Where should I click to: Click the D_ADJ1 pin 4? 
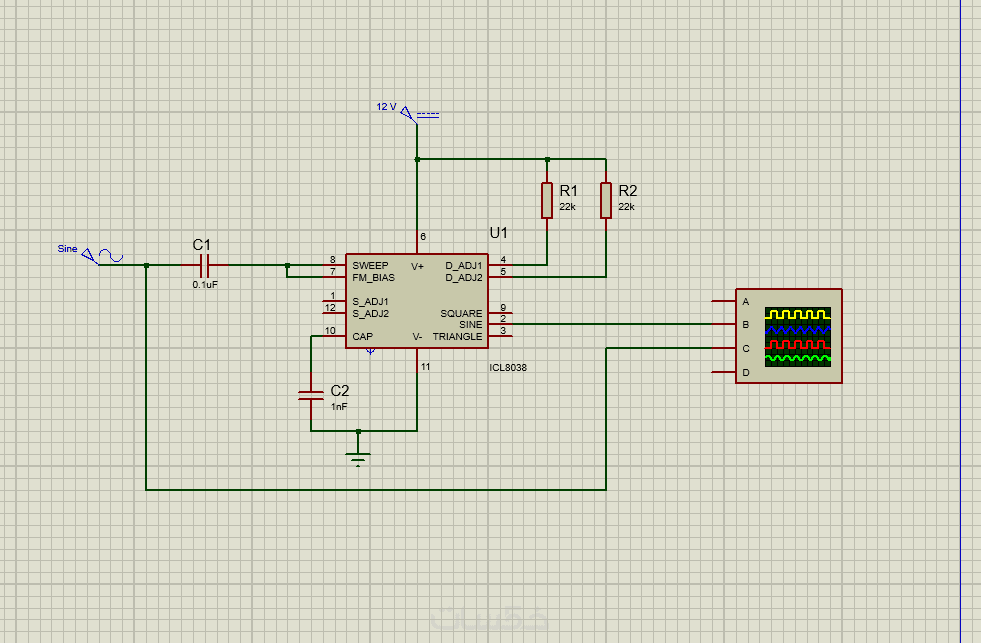pyautogui.click(x=500, y=265)
